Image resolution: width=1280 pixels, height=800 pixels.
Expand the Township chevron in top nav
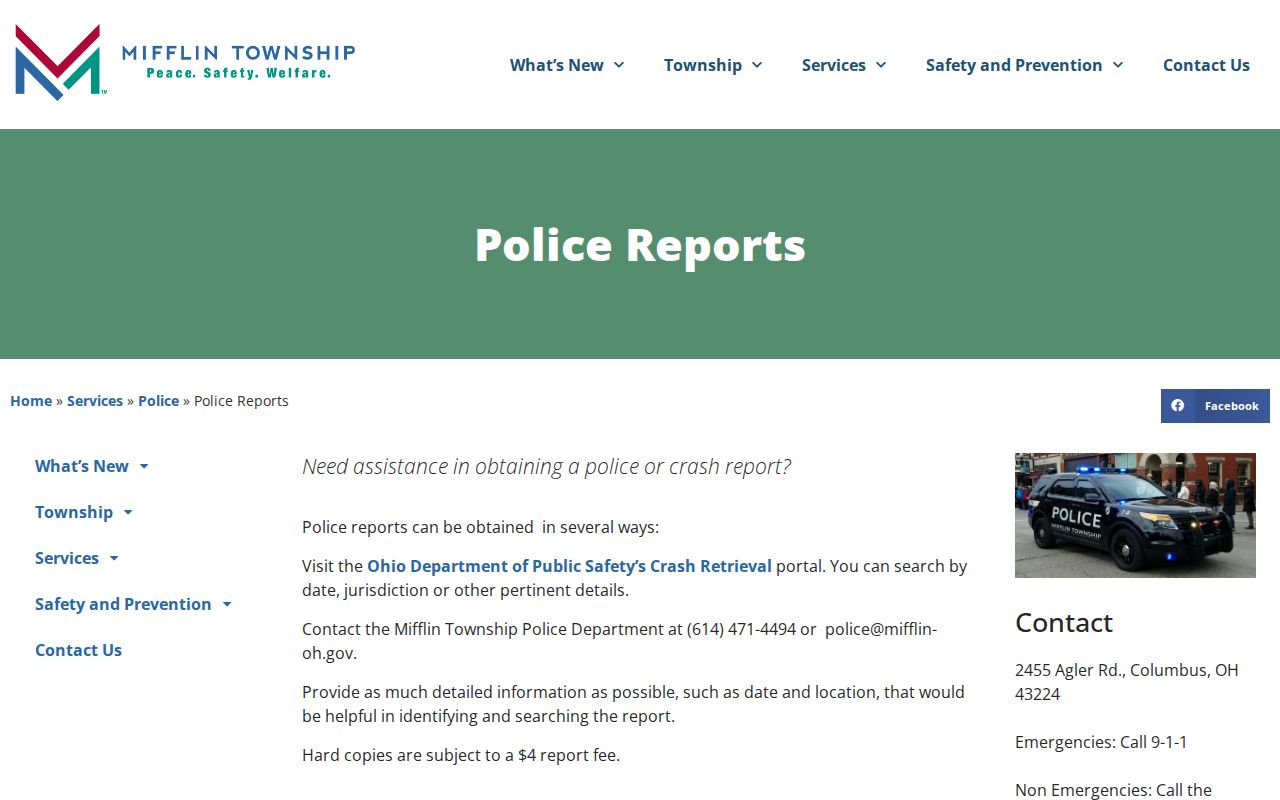pos(757,65)
